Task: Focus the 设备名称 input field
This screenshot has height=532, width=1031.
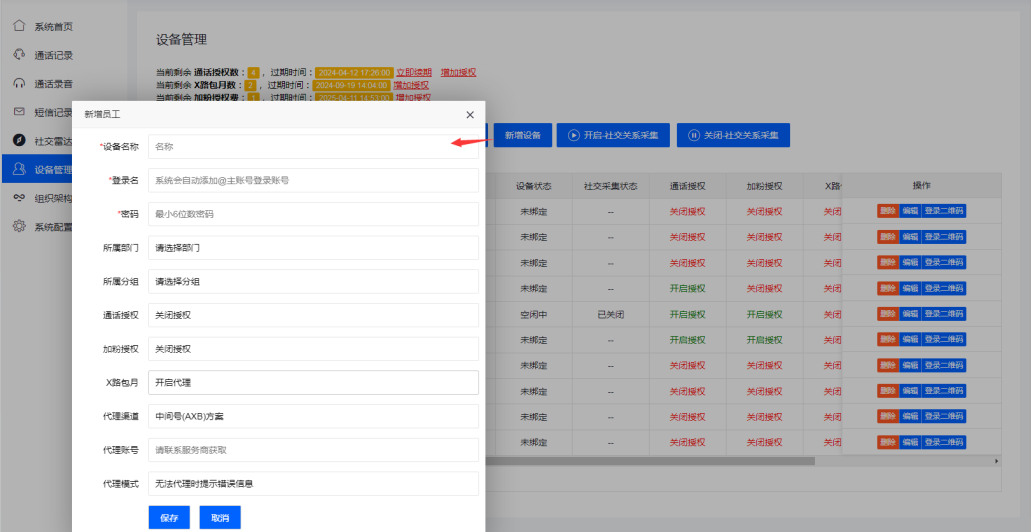Action: [312, 146]
